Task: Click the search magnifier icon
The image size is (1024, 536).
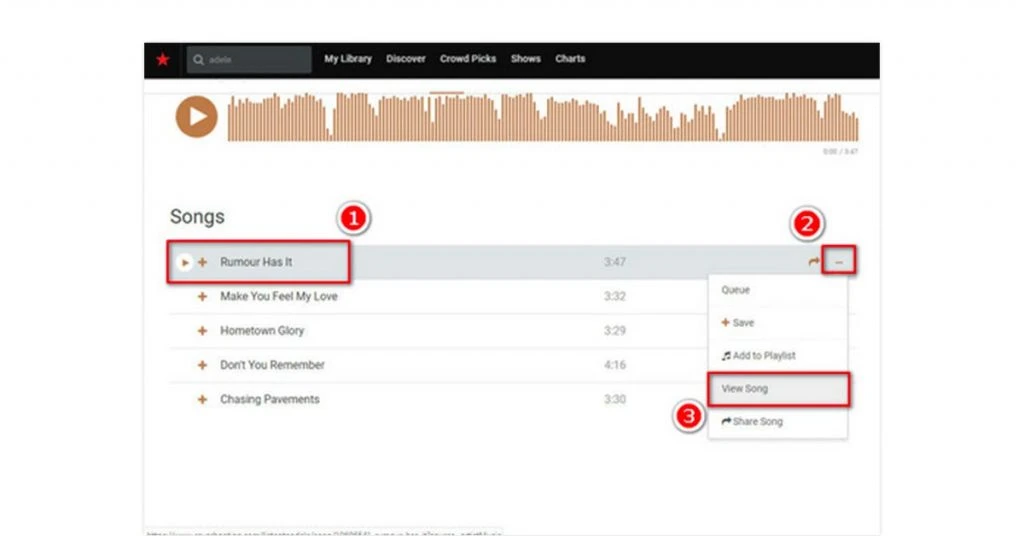Action: [199, 60]
